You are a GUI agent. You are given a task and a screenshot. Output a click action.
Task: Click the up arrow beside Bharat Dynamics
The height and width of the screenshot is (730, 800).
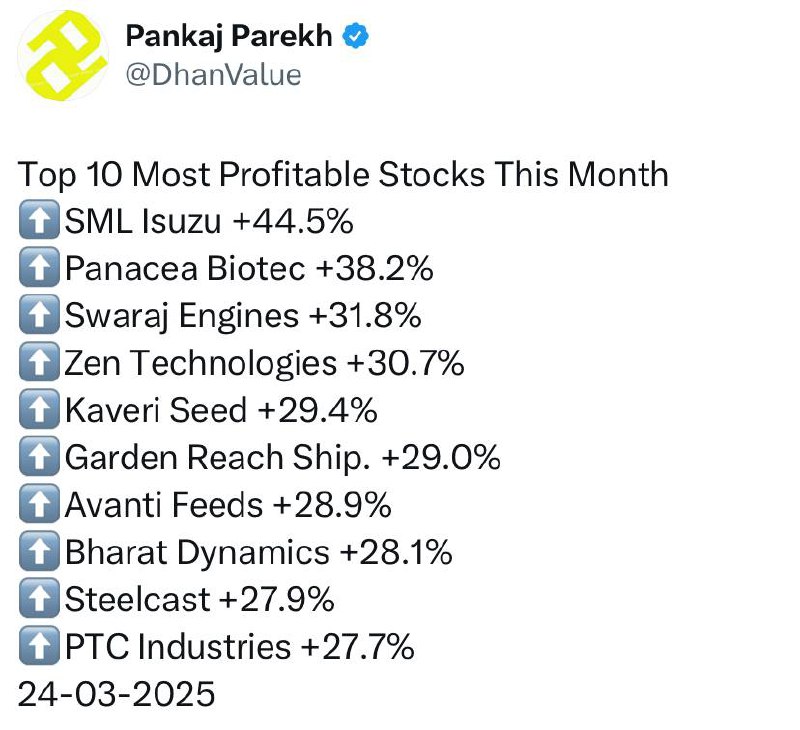coord(39,551)
